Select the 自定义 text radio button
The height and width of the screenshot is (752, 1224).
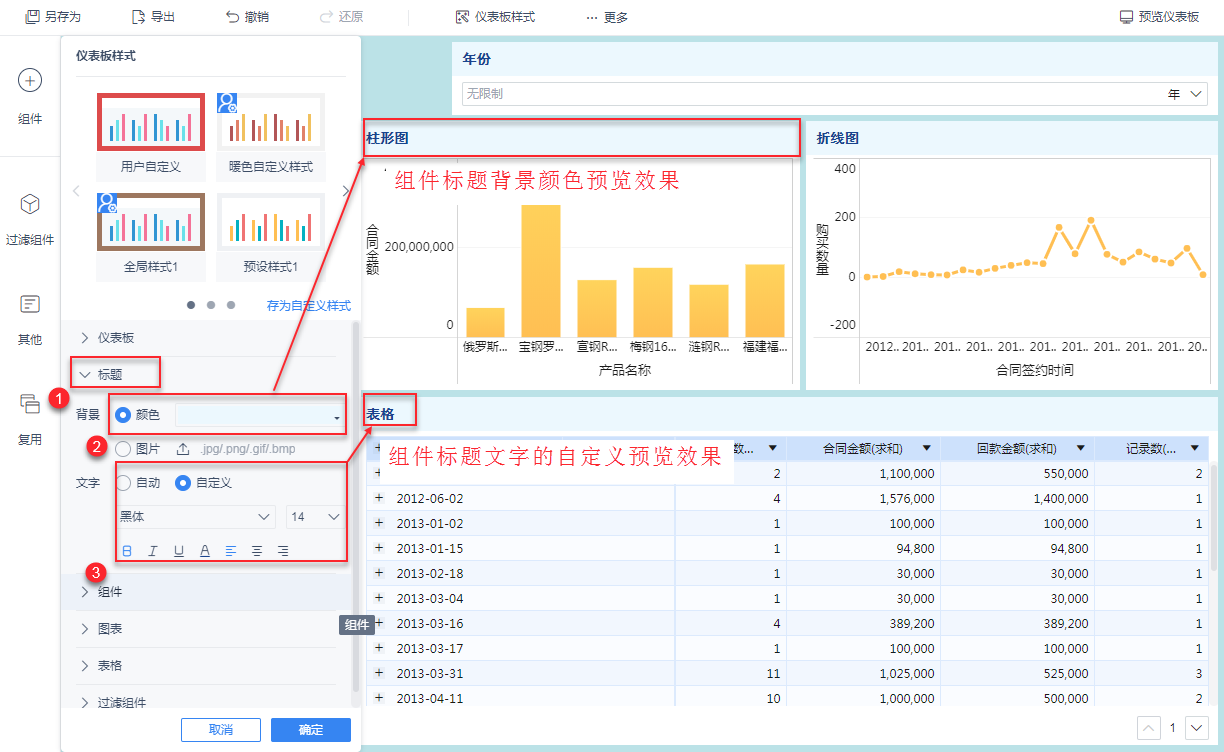[x=183, y=482]
